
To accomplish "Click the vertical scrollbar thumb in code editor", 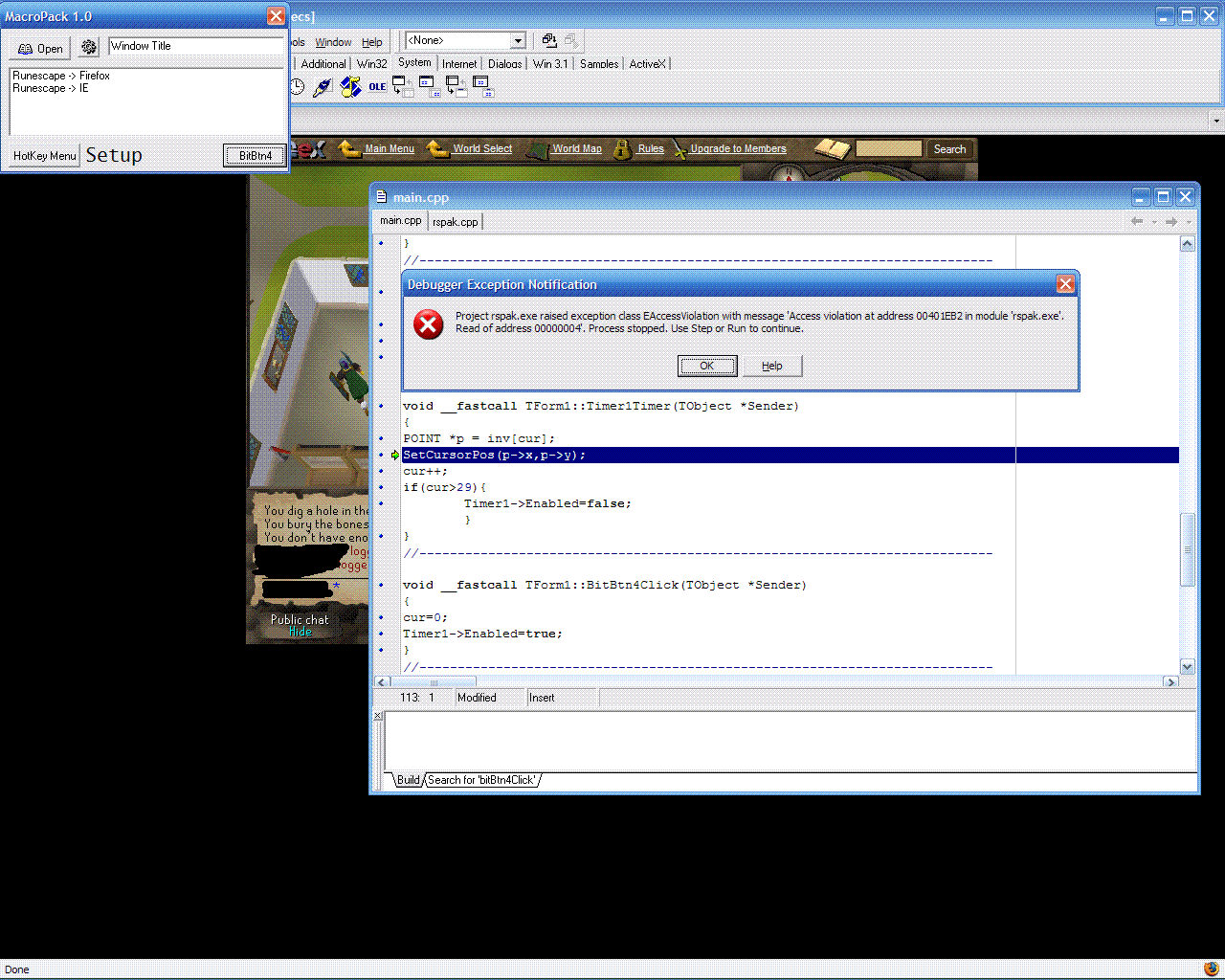I will [1188, 549].
